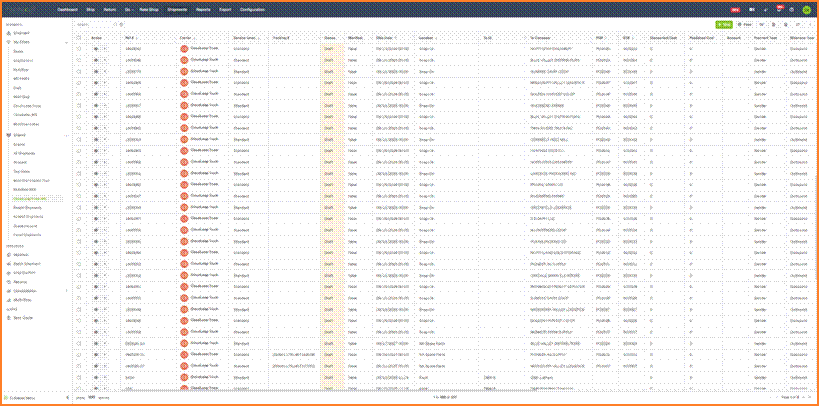The image size is (819, 406).
Task: Click the Status column header
Action: [x=330, y=38]
